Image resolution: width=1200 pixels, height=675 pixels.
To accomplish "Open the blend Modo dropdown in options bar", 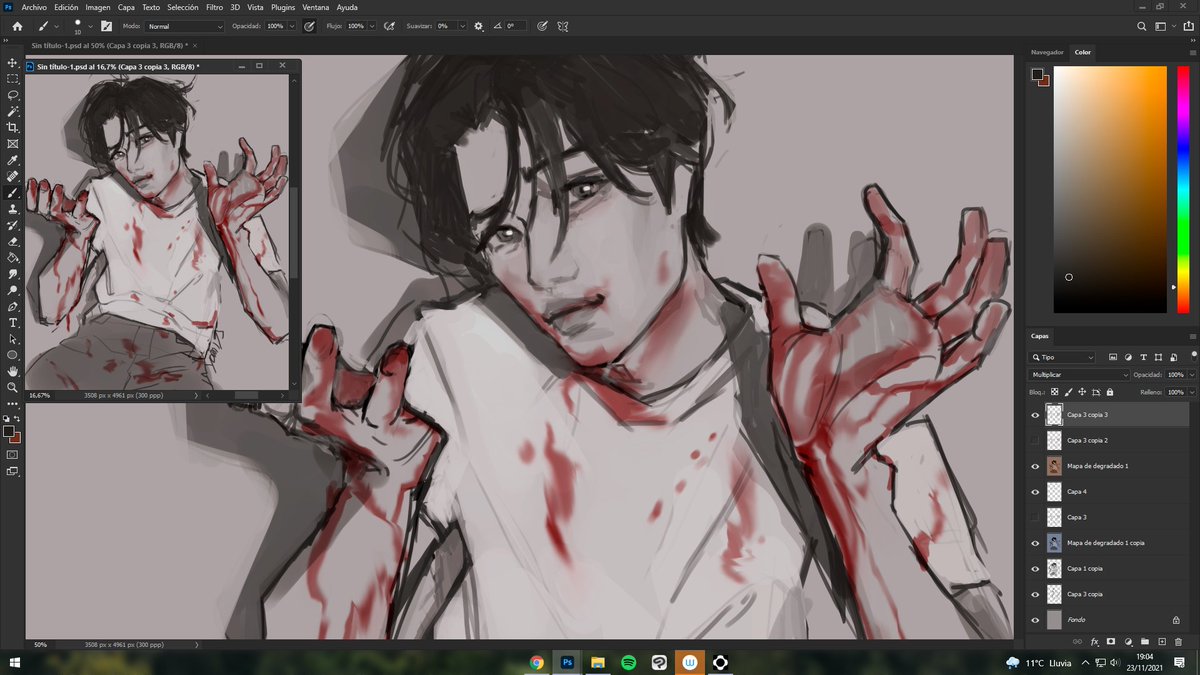I will point(185,26).
